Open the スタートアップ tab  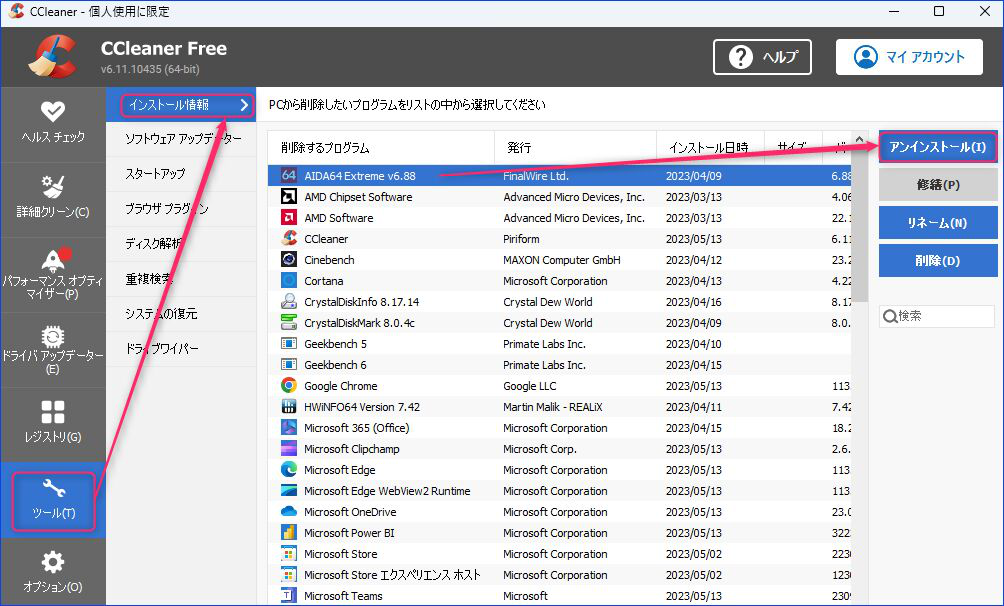pos(181,174)
